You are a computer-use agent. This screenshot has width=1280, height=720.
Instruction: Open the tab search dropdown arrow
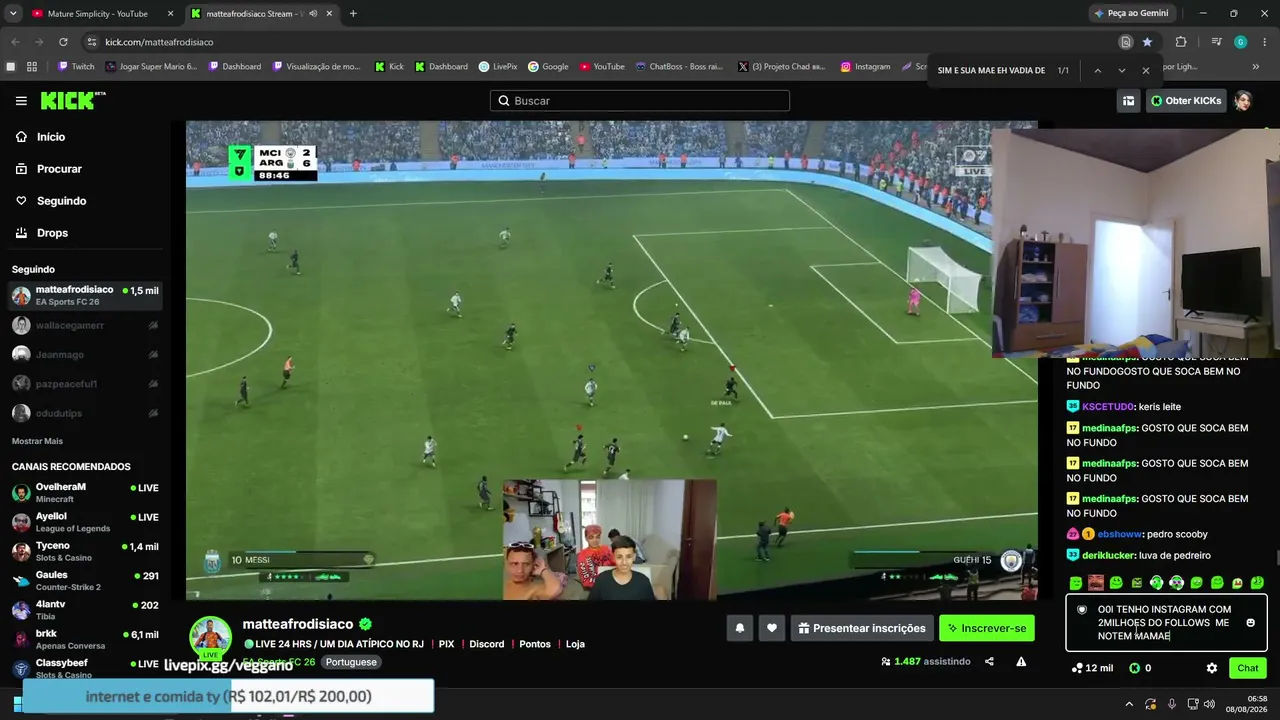tap(13, 14)
